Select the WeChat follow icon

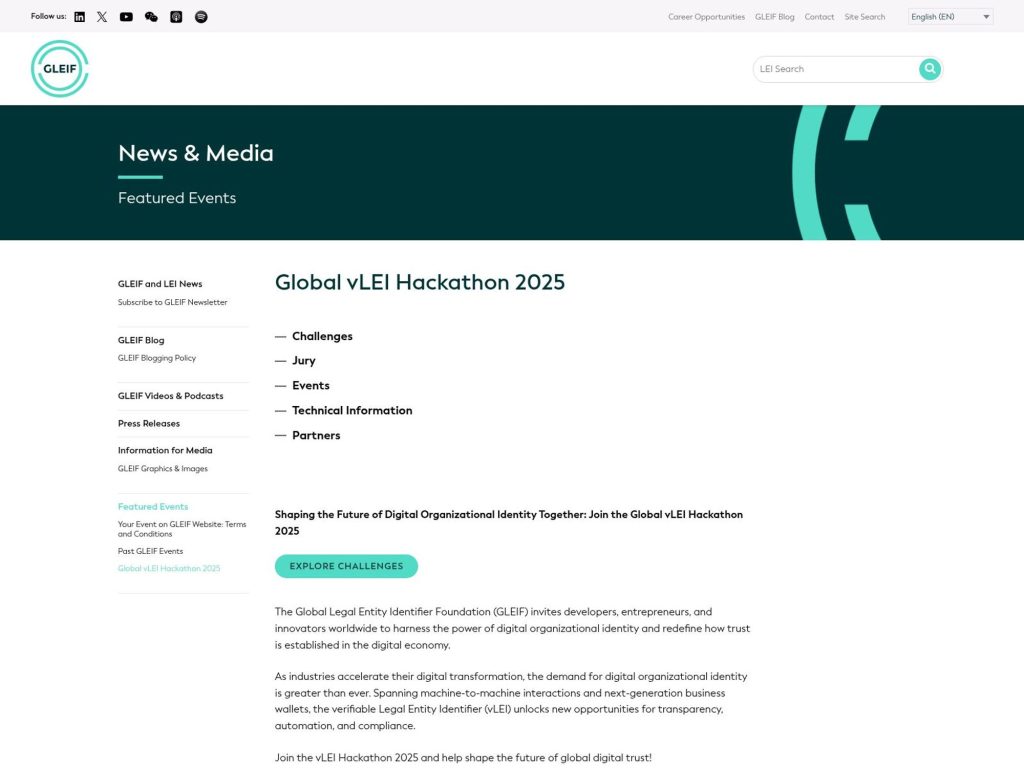[151, 16]
